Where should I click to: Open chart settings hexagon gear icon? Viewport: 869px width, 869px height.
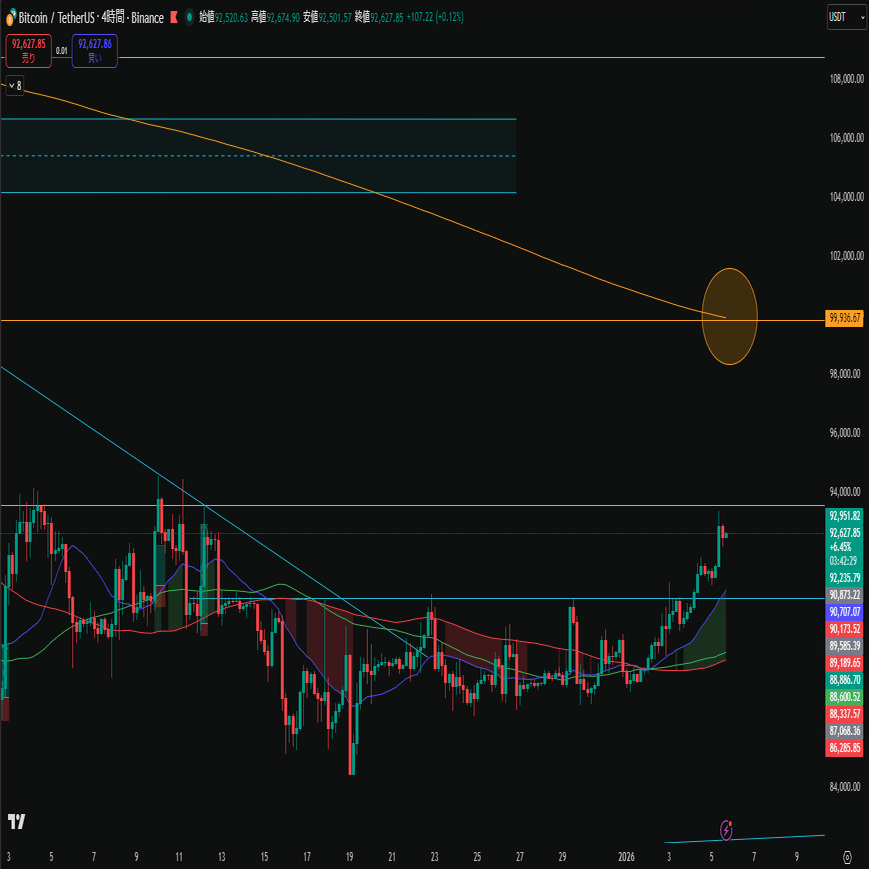[x=847, y=857]
